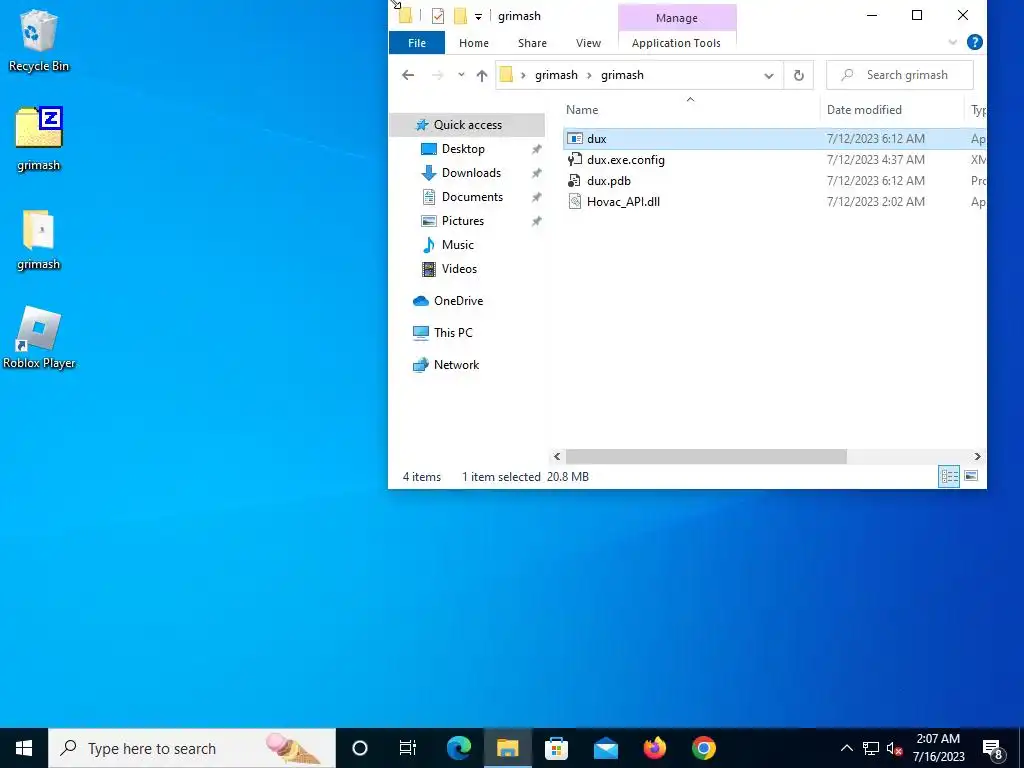Open the muted volume tray icon
Viewport: 1024px width, 768px height.
(895, 749)
